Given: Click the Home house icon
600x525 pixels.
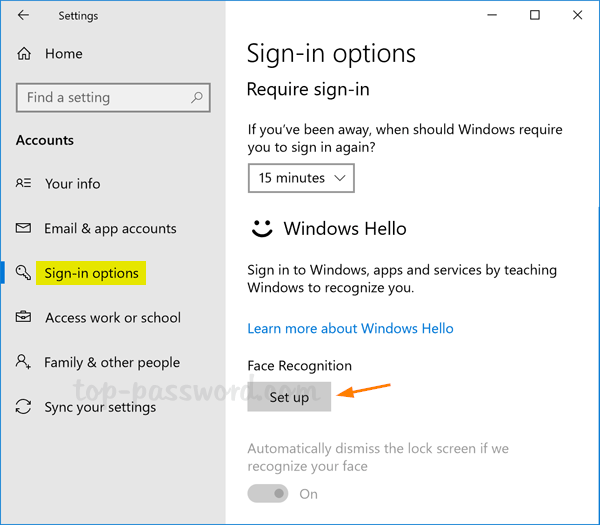Looking at the screenshot, I should coord(24,53).
